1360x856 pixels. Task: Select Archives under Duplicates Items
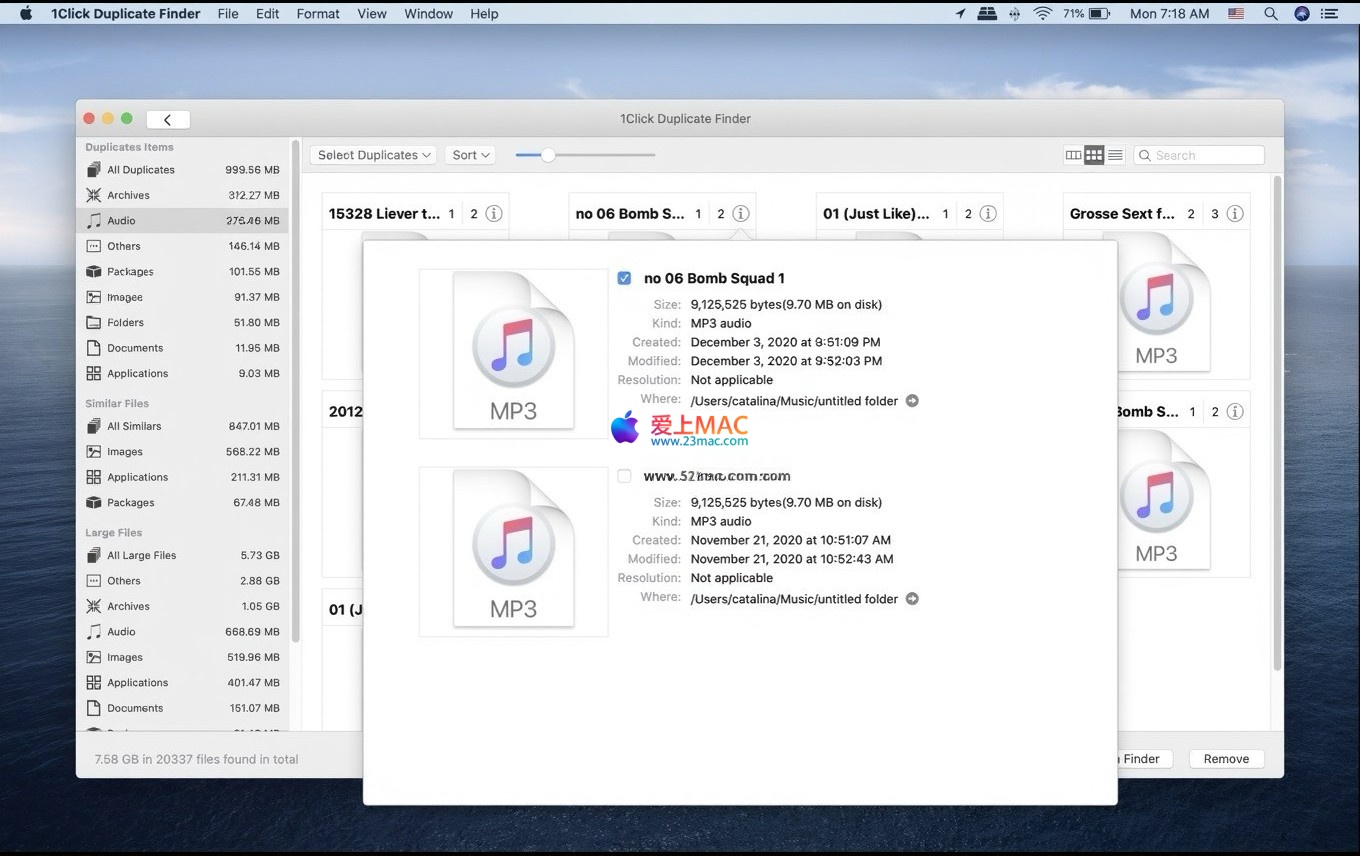coord(128,195)
